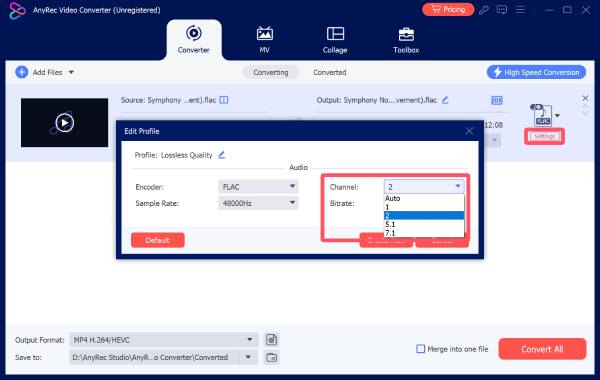Enable High Speed Conversion
Screen dimensions: 600x380
tap(536, 72)
